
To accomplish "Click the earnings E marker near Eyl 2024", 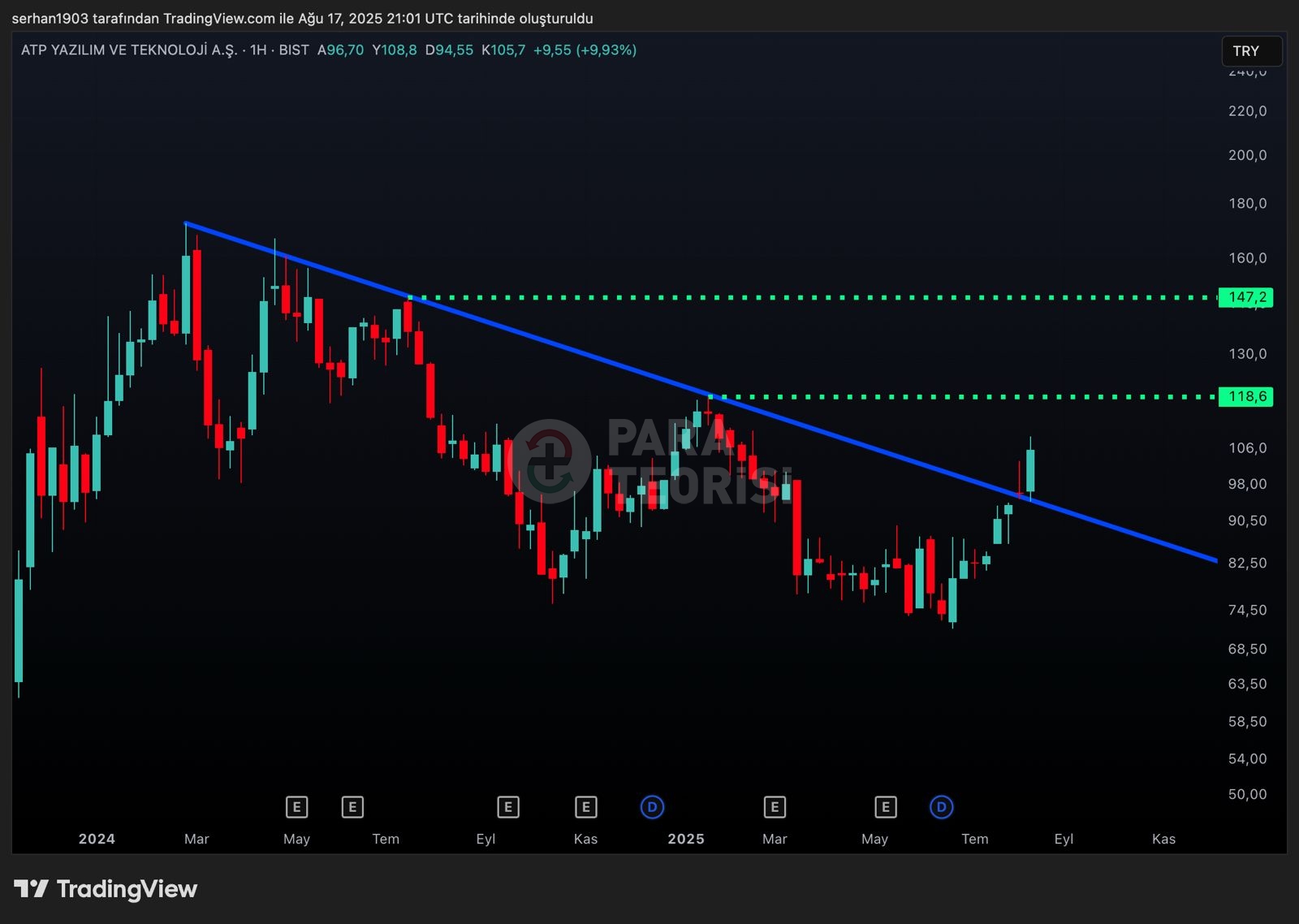I will click(508, 807).
